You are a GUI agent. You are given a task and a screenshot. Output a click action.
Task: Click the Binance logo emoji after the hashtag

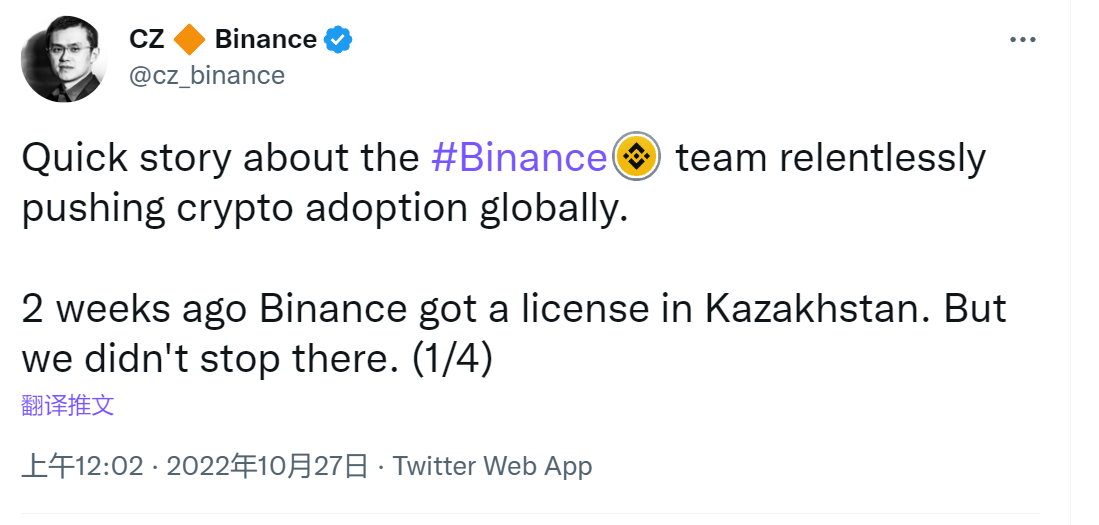coord(636,158)
